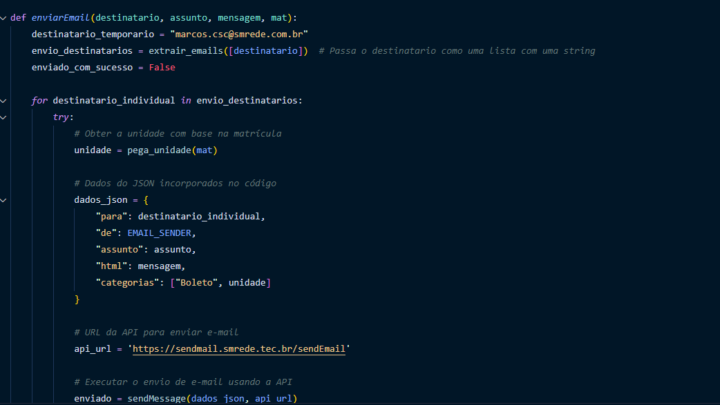The width and height of the screenshot is (720, 405).
Task: Click the enviarEmail function name
Action: coord(60,18)
